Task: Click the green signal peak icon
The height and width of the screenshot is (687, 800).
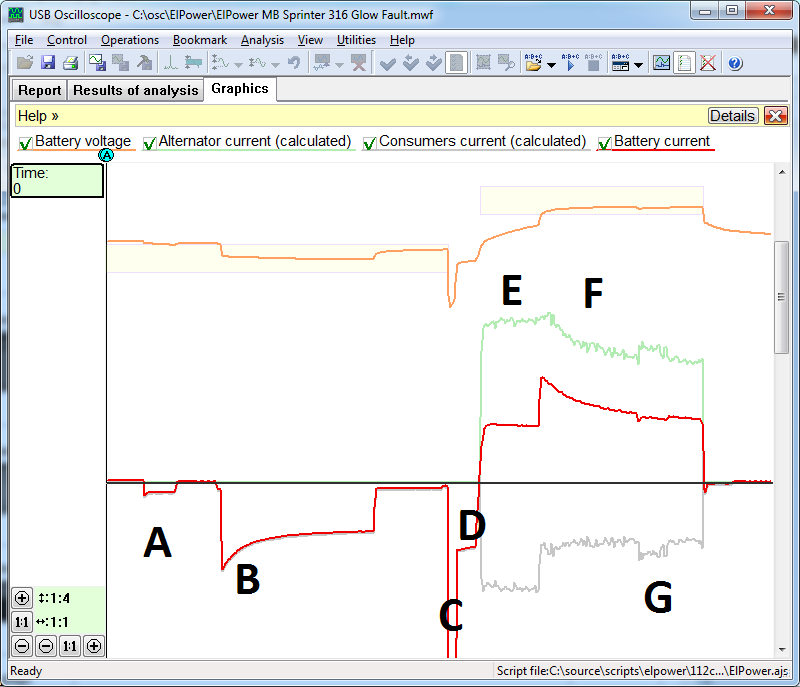Action: (x=170, y=63)
